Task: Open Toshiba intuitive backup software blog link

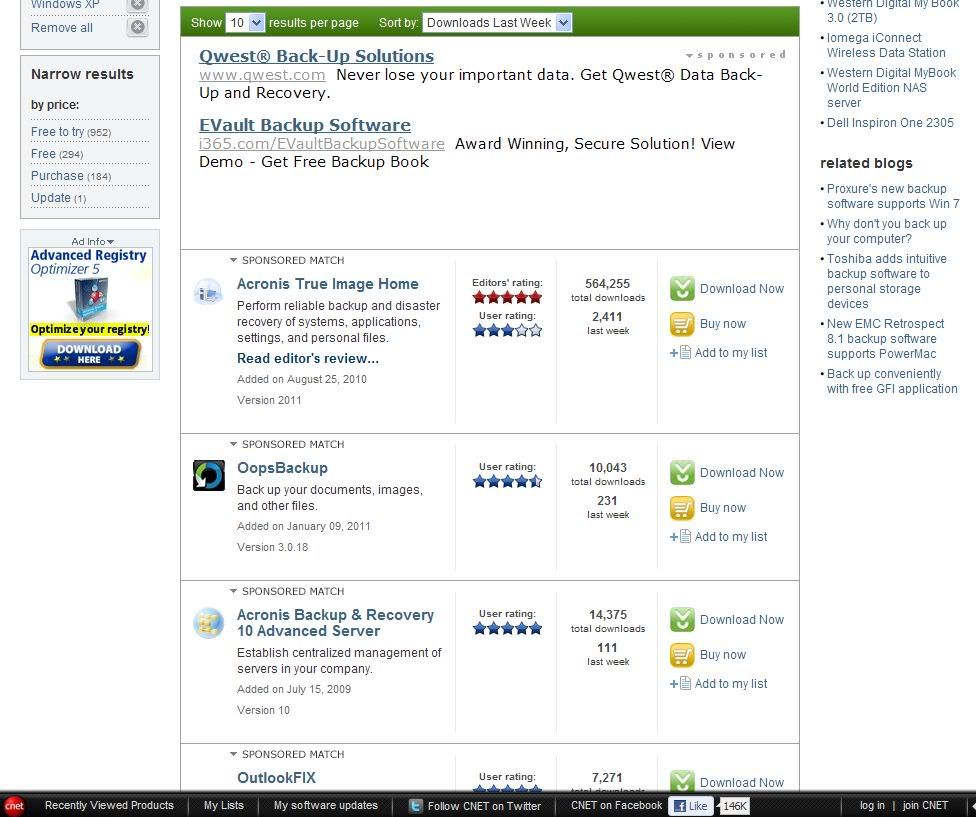Action: 886,281
